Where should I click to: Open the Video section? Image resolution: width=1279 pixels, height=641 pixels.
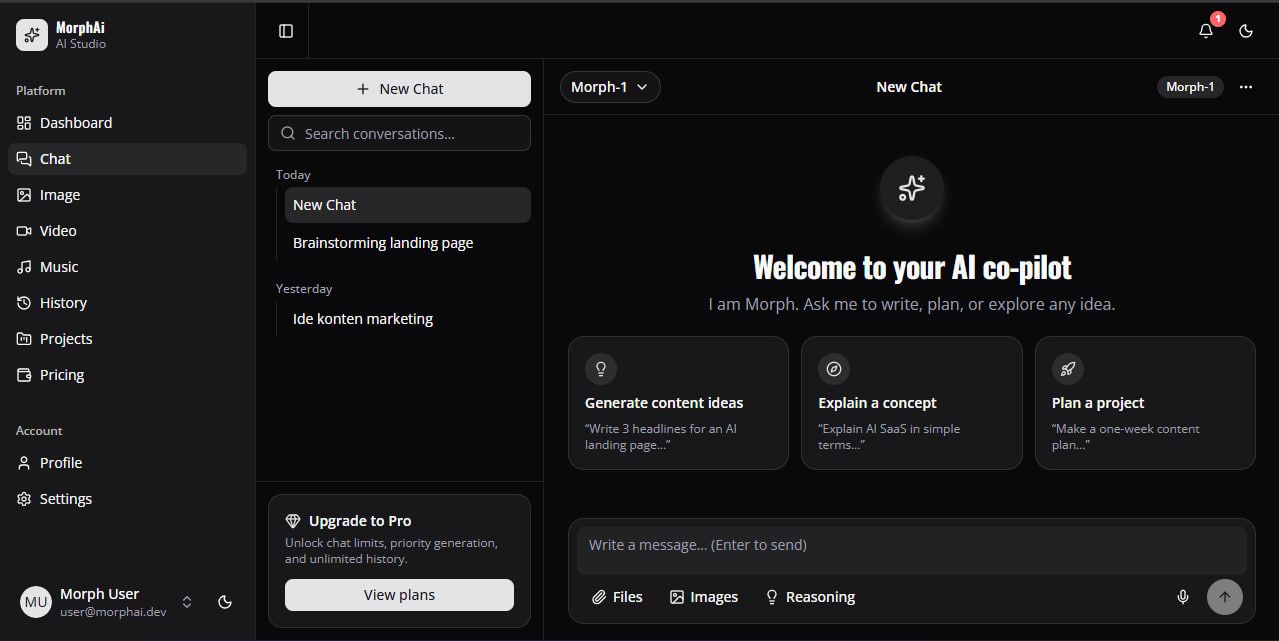point(127,231)
